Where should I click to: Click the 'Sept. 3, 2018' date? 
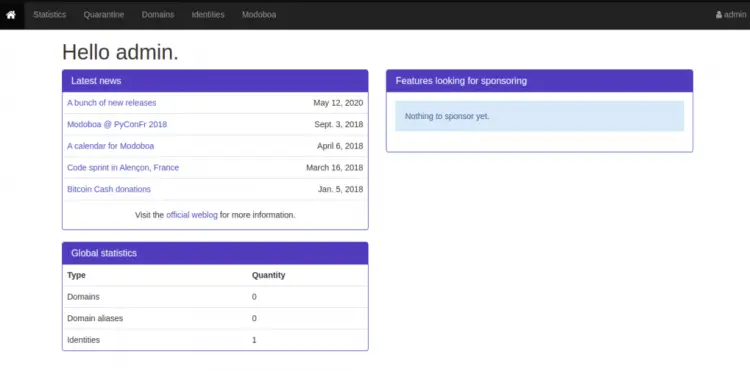[339, 124]
